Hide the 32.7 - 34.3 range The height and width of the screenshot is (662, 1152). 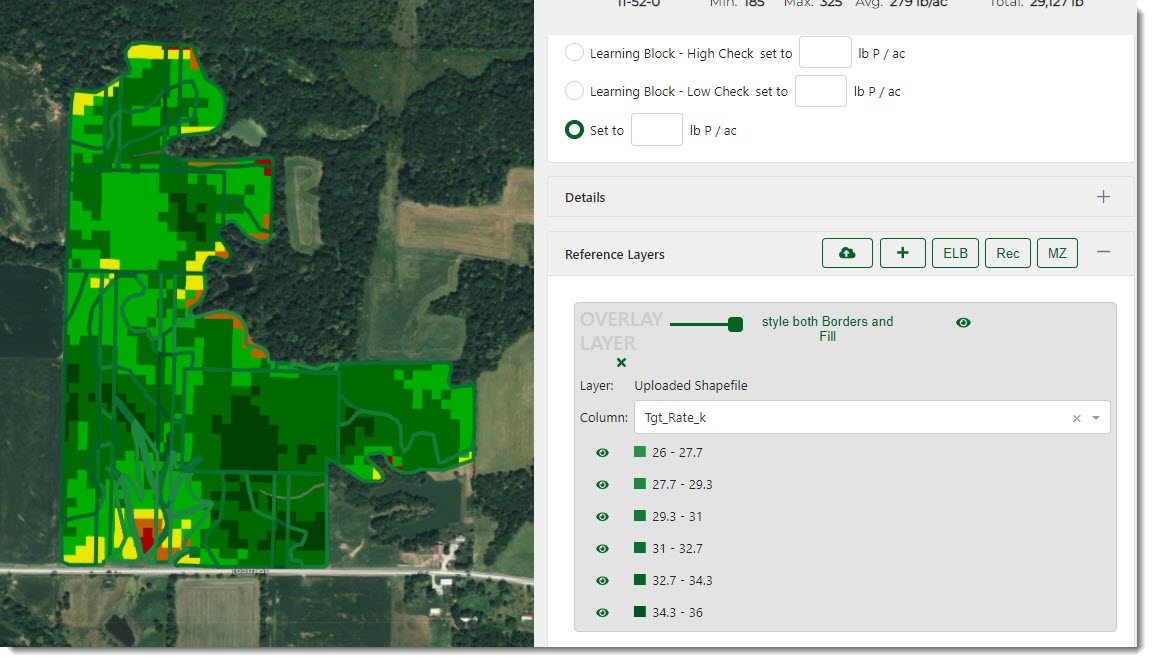[x=602, y=581]
